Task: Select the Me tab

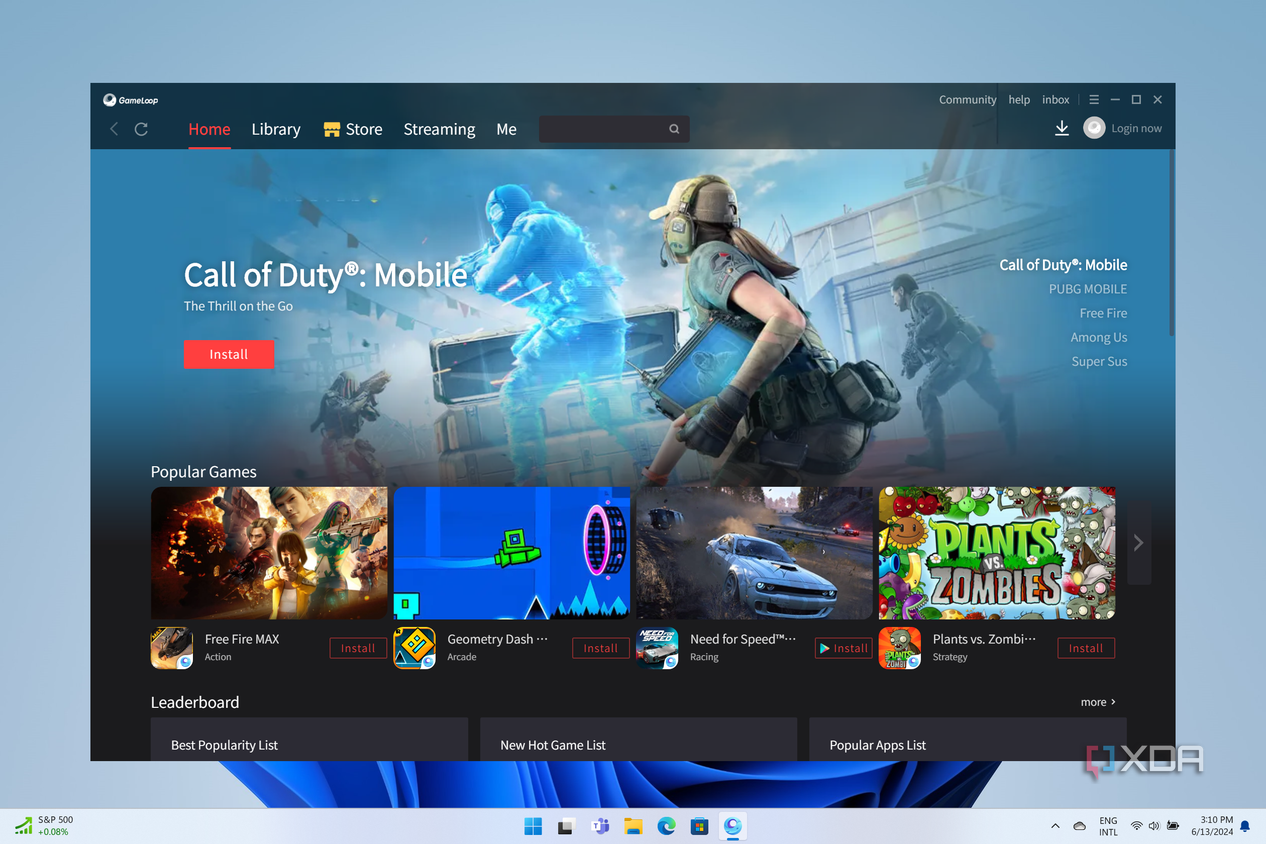Action: coord(507,129)
